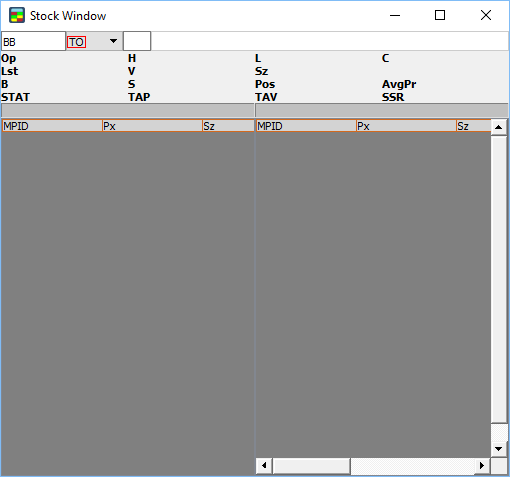
Task: Focus the BB symbol input field
Action: pos(33,41)
